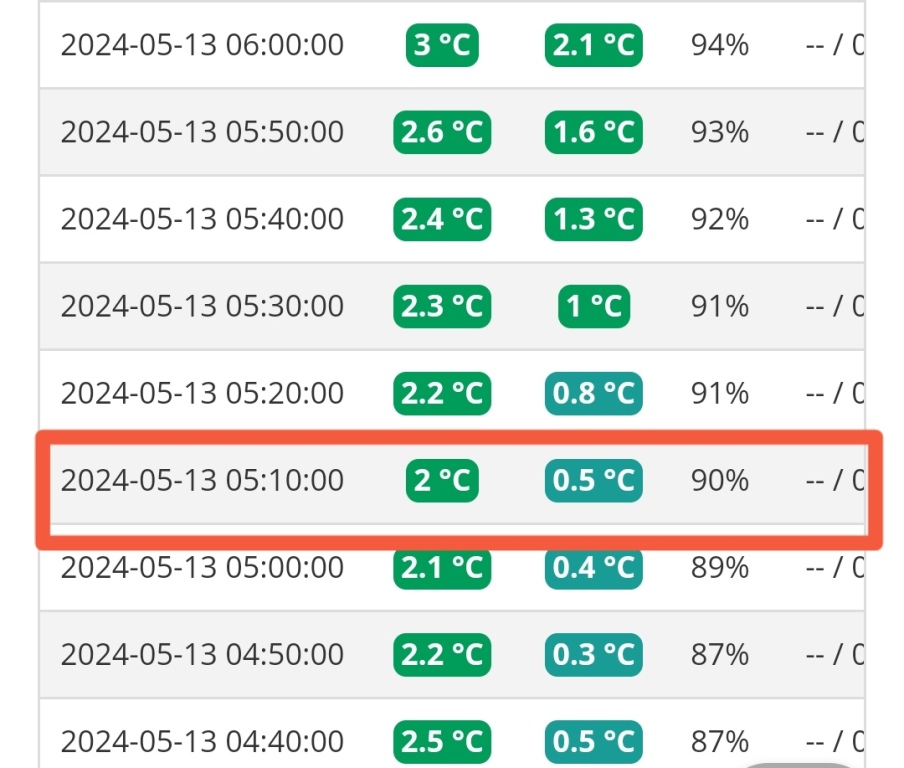Click the green 3 °C temperature badge

442,45
